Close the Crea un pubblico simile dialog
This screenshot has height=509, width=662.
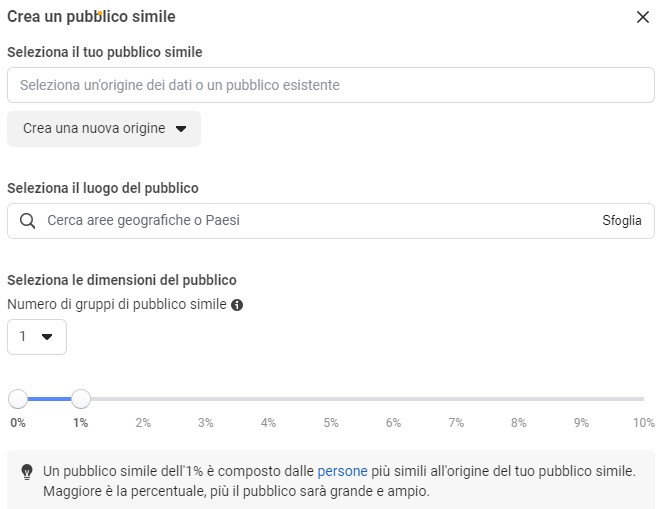click(x=642, y=17)
